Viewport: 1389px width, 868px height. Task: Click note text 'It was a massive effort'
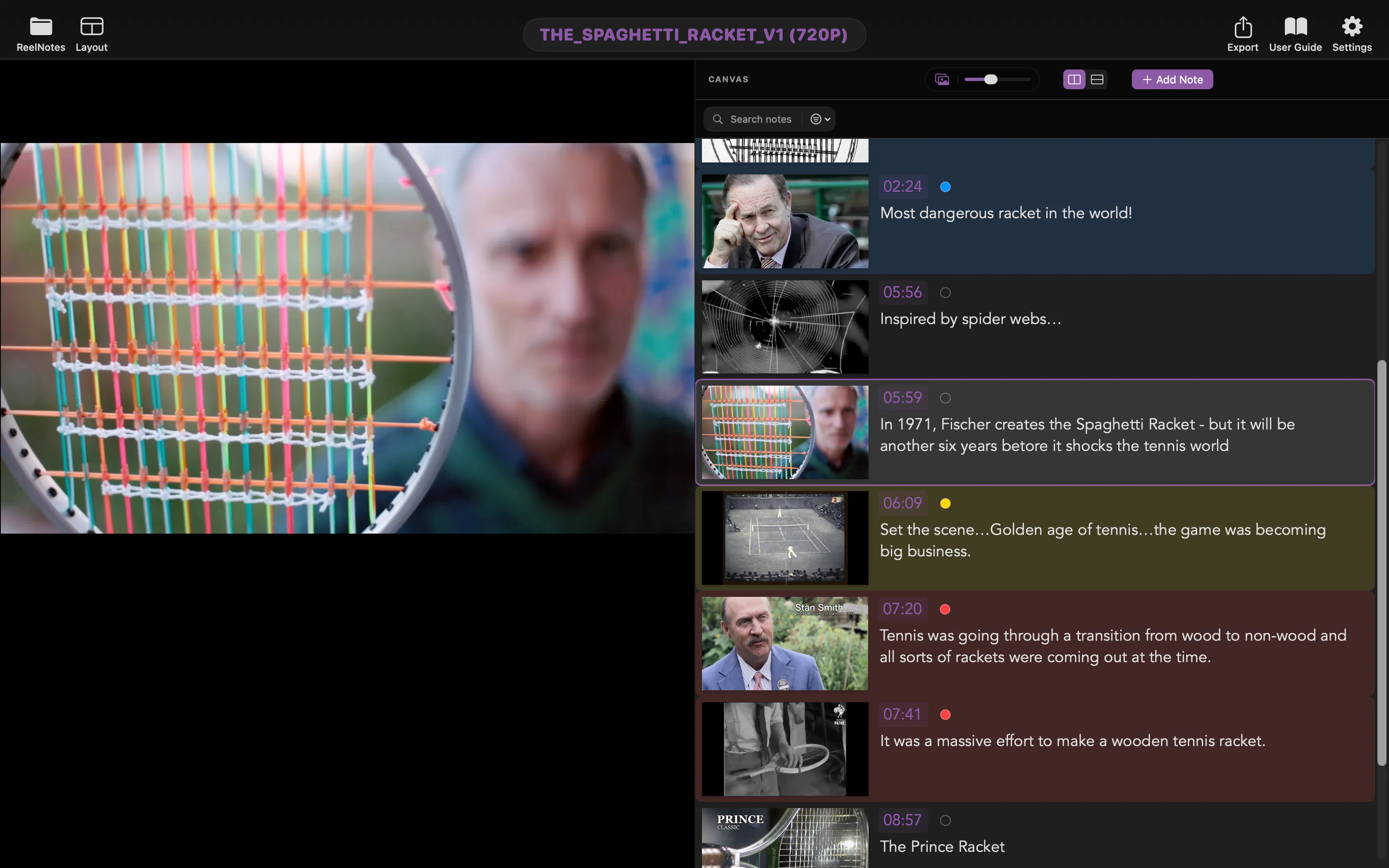point(1072,741)
